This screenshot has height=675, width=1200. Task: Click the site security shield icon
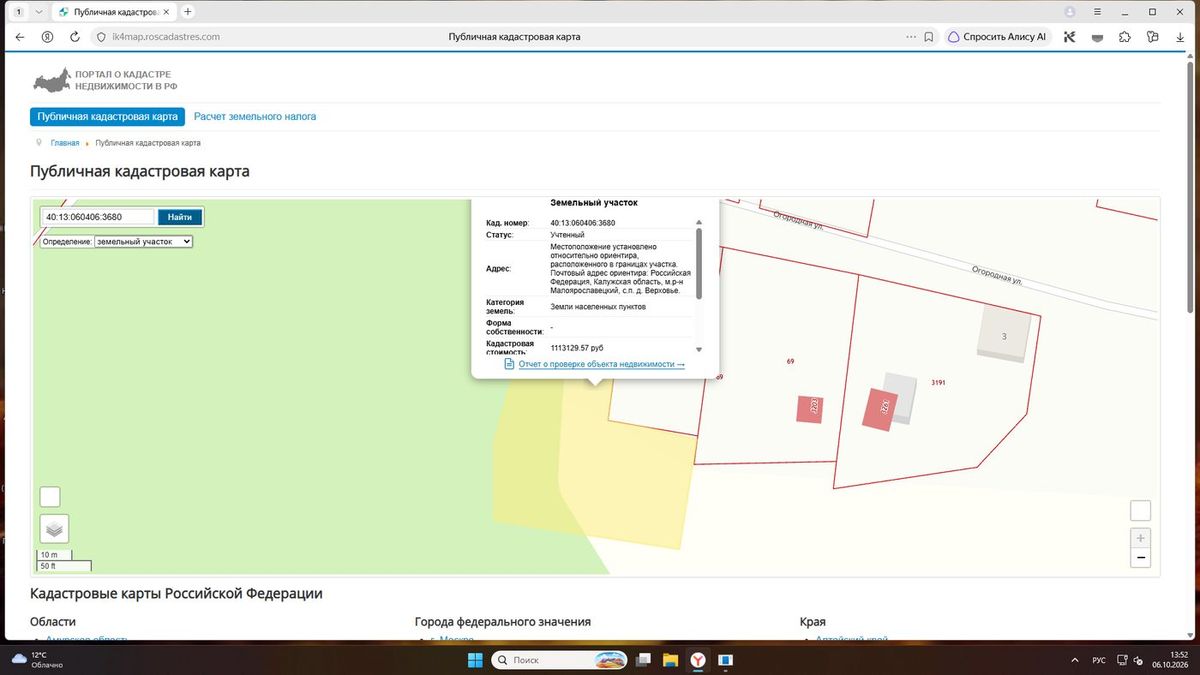[x=100, y=37]
